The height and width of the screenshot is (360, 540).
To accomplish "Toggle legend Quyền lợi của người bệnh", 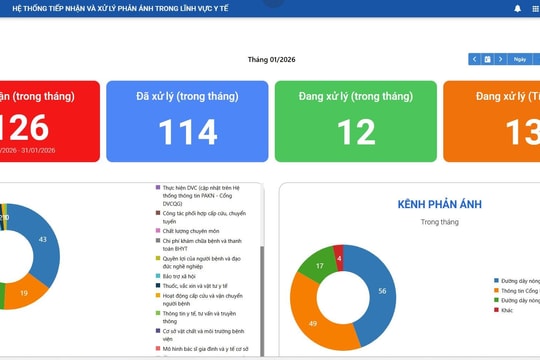I will point(199,263).
